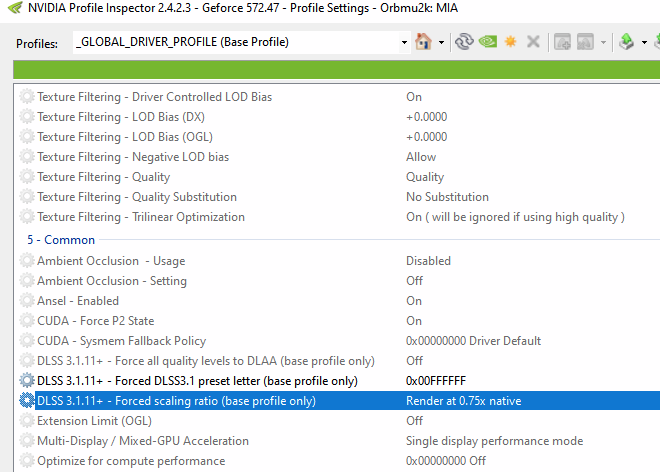Click gear icon beside Multi-Display / Mixed-GPU Acceleration
Screen dimensions: 660x472
click(x=27, y=441)
